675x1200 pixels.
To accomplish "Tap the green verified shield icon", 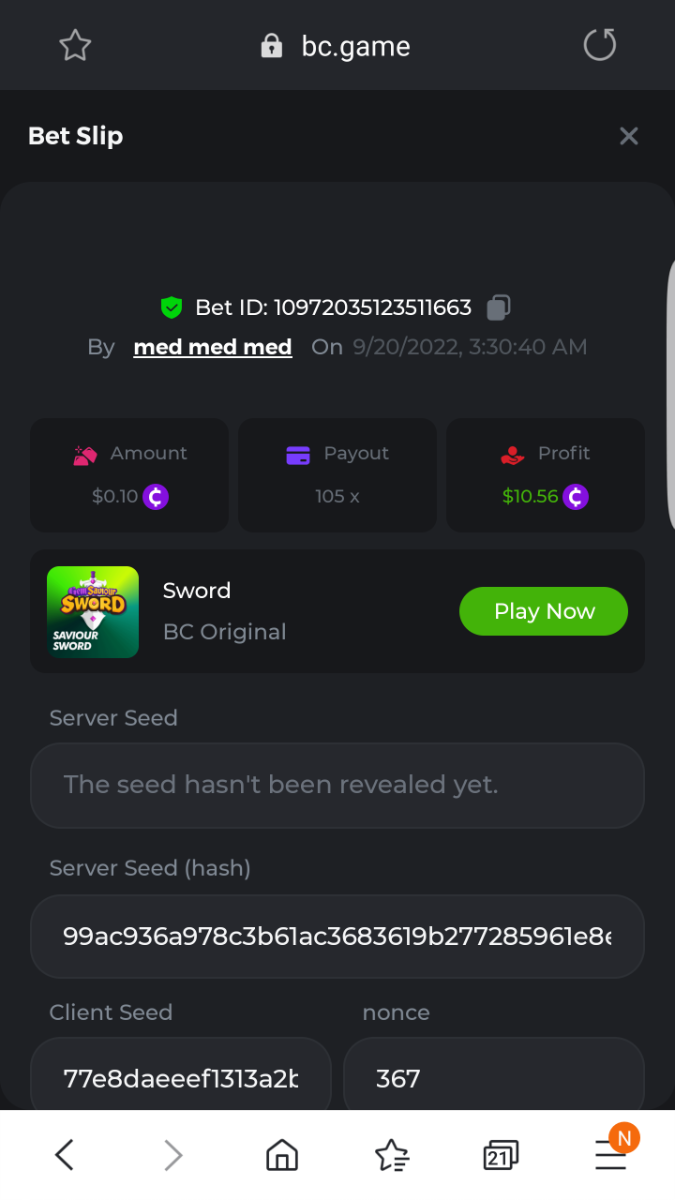I will [x=172, y=307].
